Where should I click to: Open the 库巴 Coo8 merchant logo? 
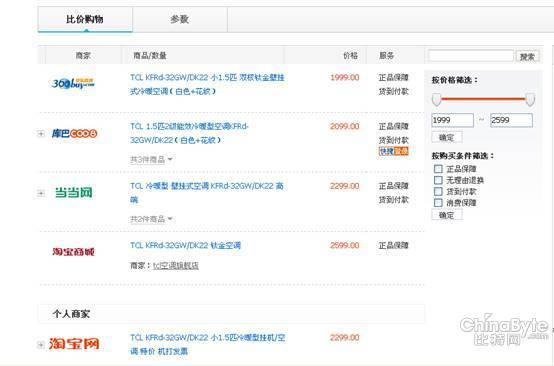pos(74,134)
